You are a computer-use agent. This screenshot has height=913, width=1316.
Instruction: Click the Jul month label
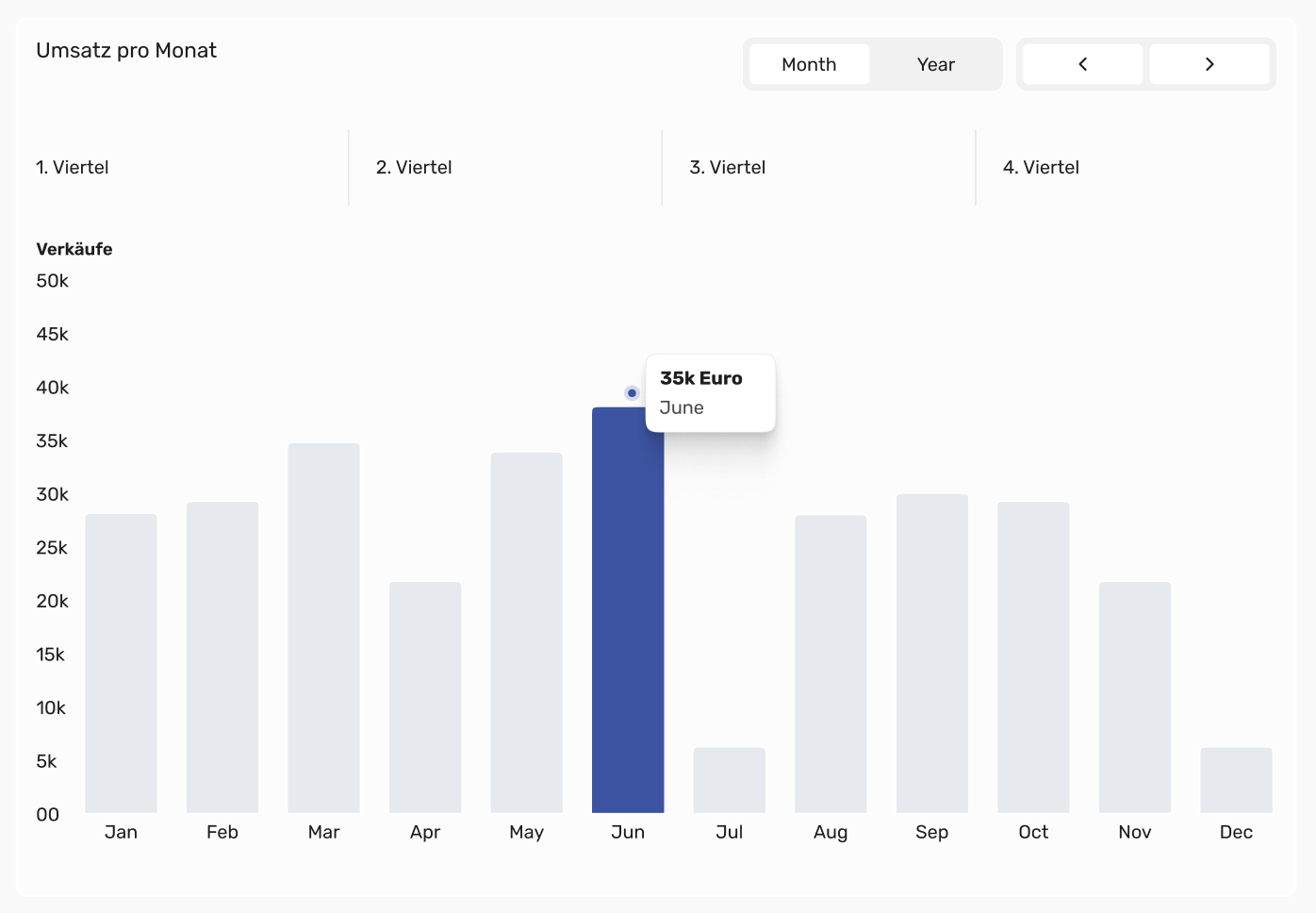click(x=730, y=832)
